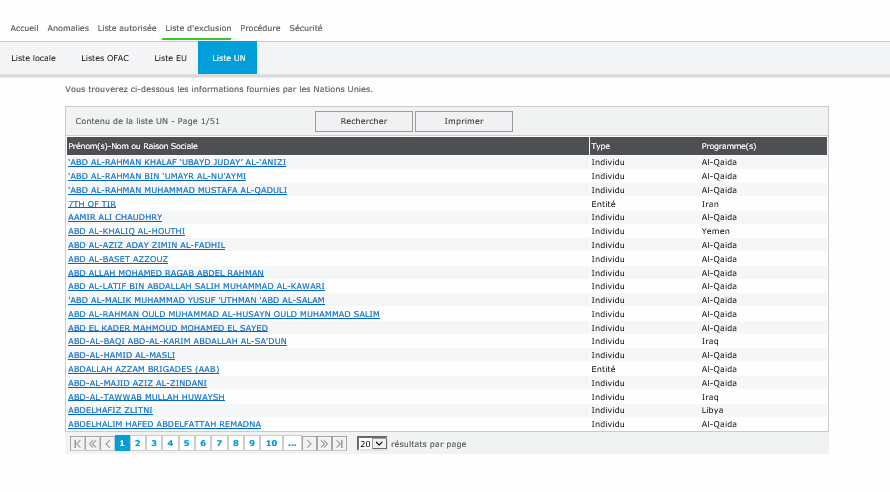Screen dimensions: 890x492
Task: Go to first page using pagination icon
Action: point(77,443)
